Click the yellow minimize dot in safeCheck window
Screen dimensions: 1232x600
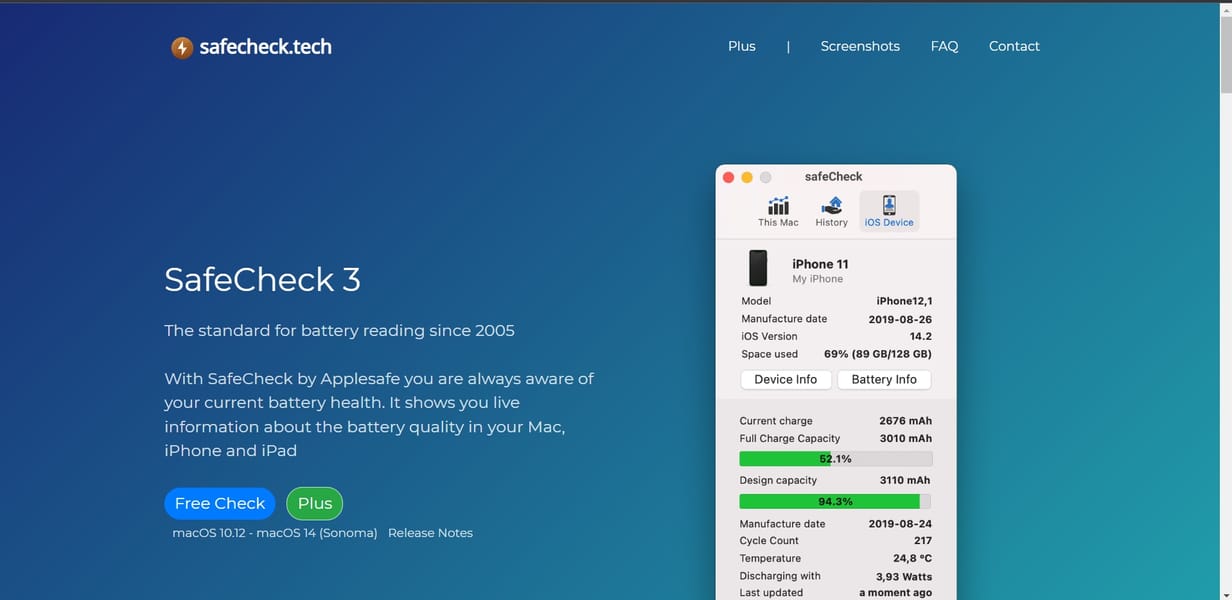747,177
